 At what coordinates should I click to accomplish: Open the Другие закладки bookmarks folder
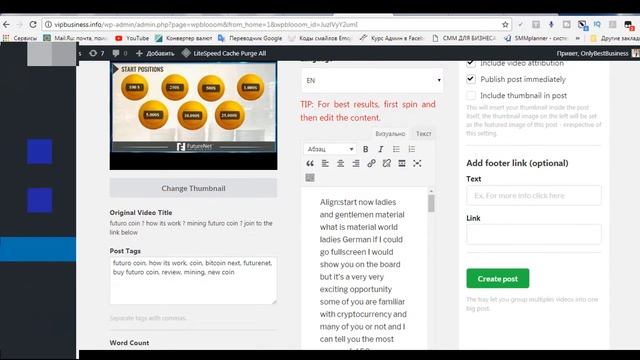click(x=614, y=38)
